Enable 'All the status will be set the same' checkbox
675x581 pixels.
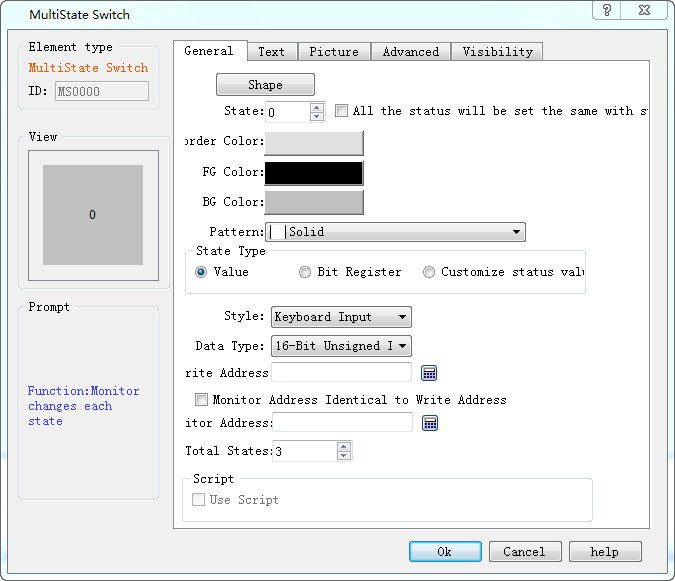click(x=341, y=111)
